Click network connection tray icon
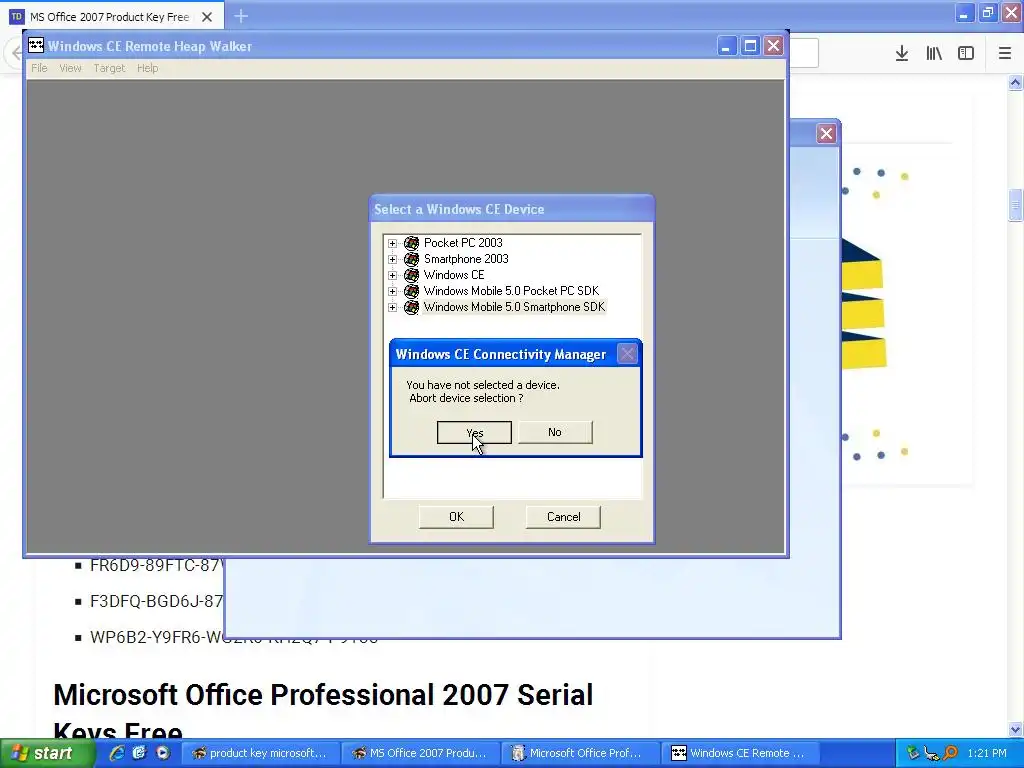 pos(931,754)
